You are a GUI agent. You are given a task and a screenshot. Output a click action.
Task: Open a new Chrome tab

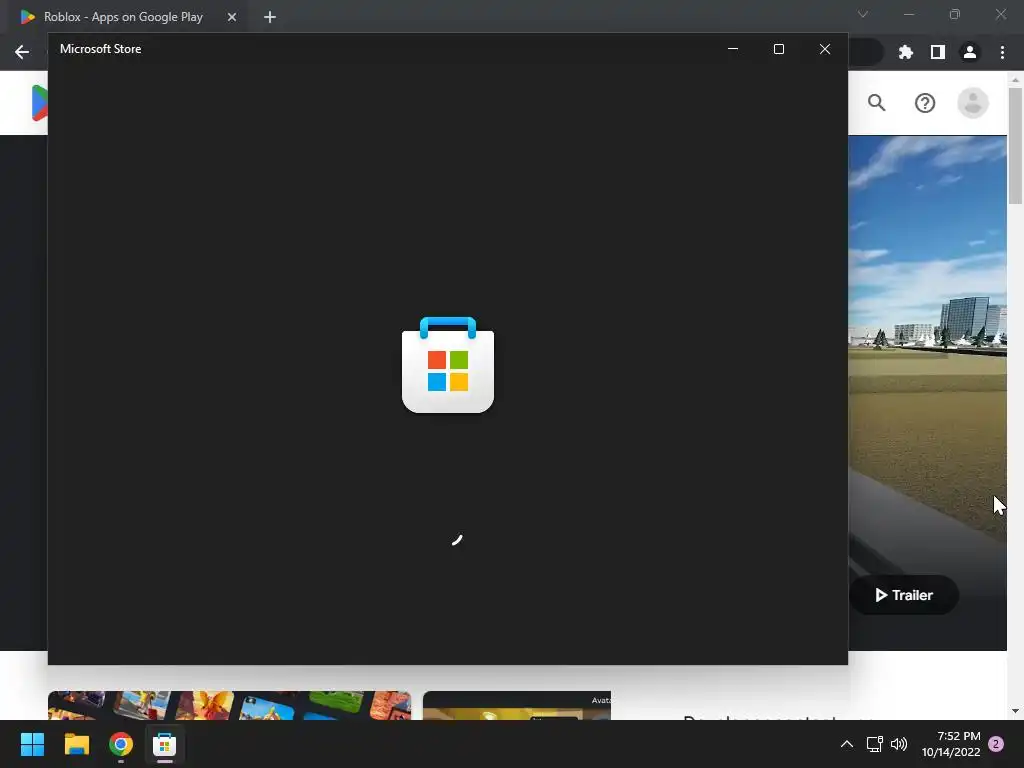click(270, 17)
